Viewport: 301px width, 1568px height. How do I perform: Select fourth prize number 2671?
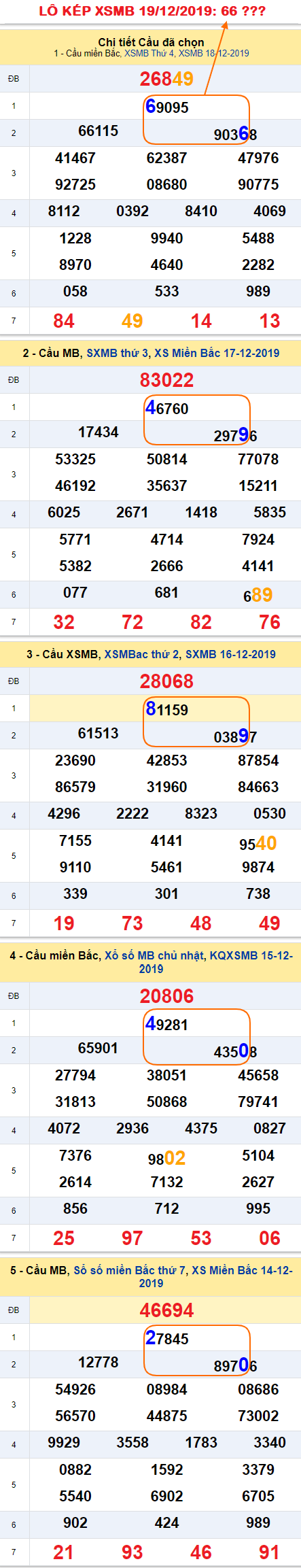tap(132, 513)
